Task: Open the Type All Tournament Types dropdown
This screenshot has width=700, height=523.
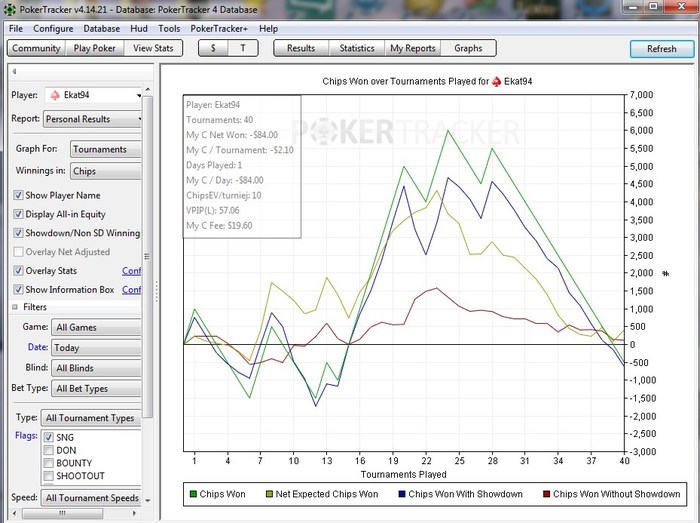Action: [x=91, y=418]
